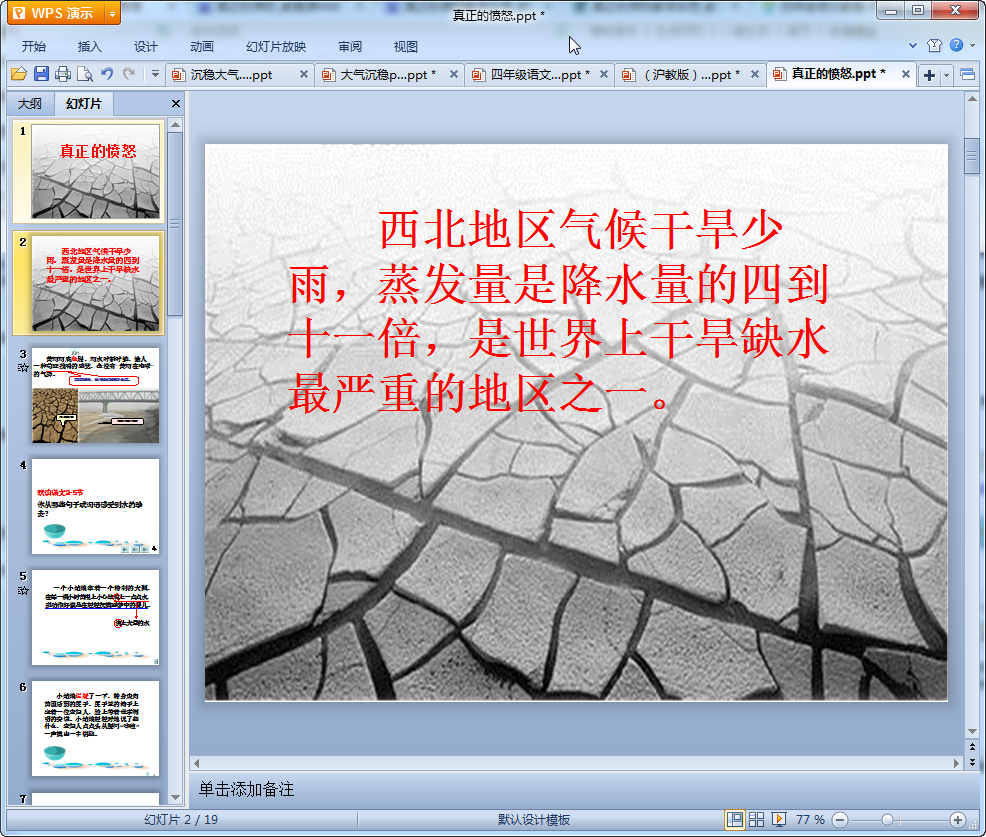Screen dimensions: 986x837
Task: Click 默认设计模板 in status bar
Action: click(x=534, y=819)
